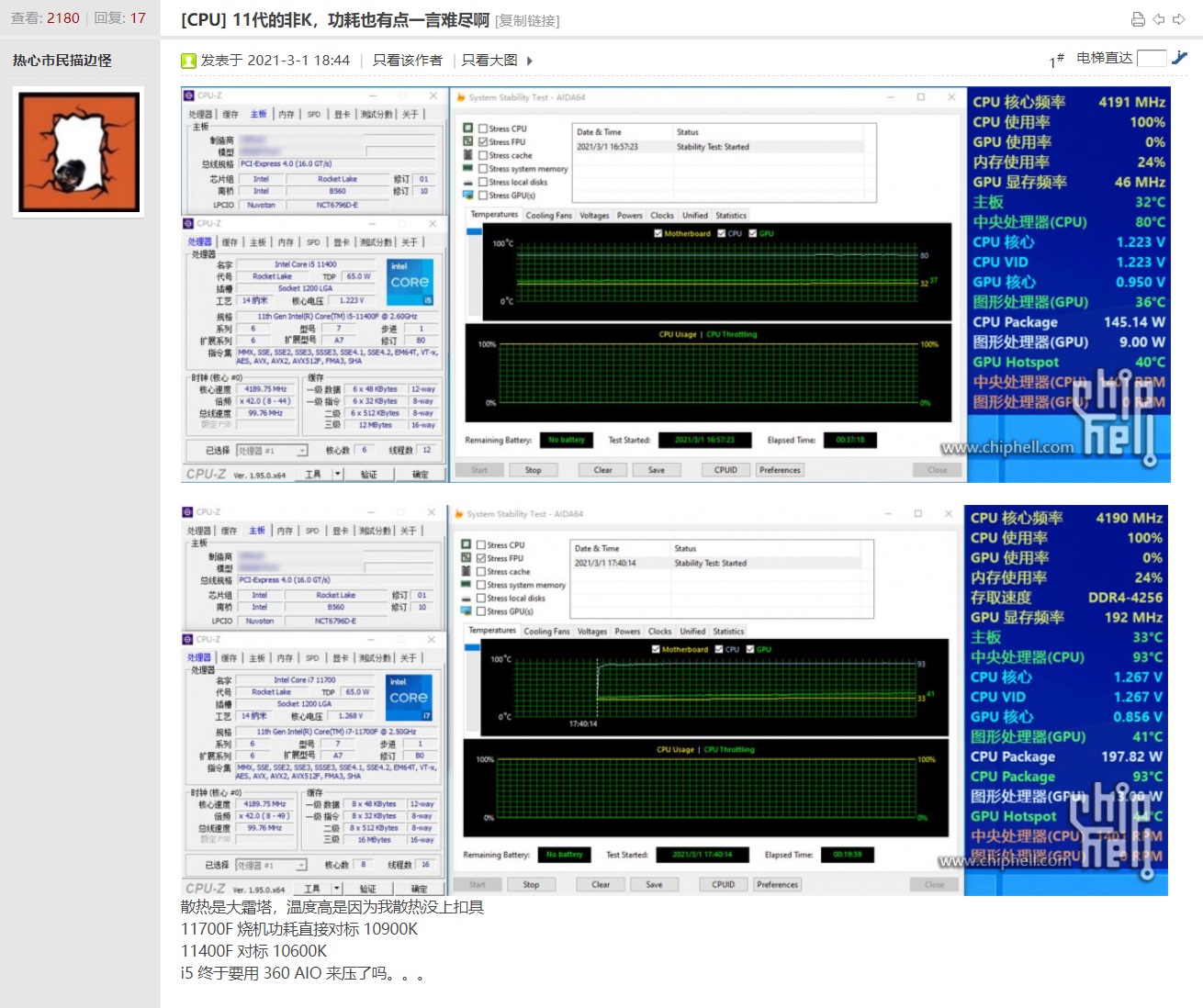The image size is (1203, 1008).
Task: Open the 处理器 #1 dropdown in i5 CPU-Z
Action: [301, 451]
